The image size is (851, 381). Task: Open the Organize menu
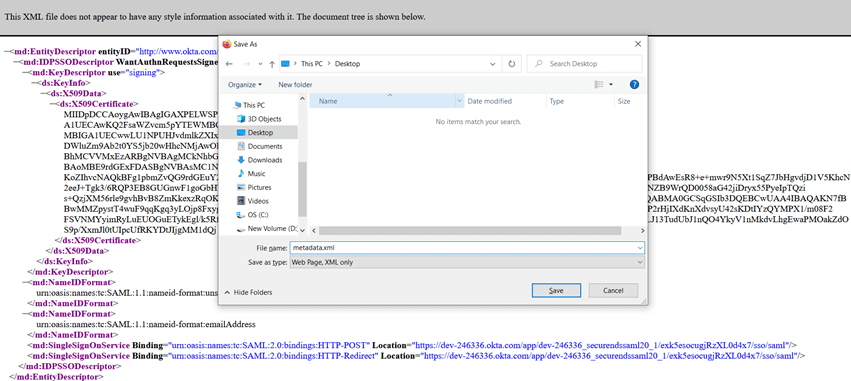click(x=245, y=85)
